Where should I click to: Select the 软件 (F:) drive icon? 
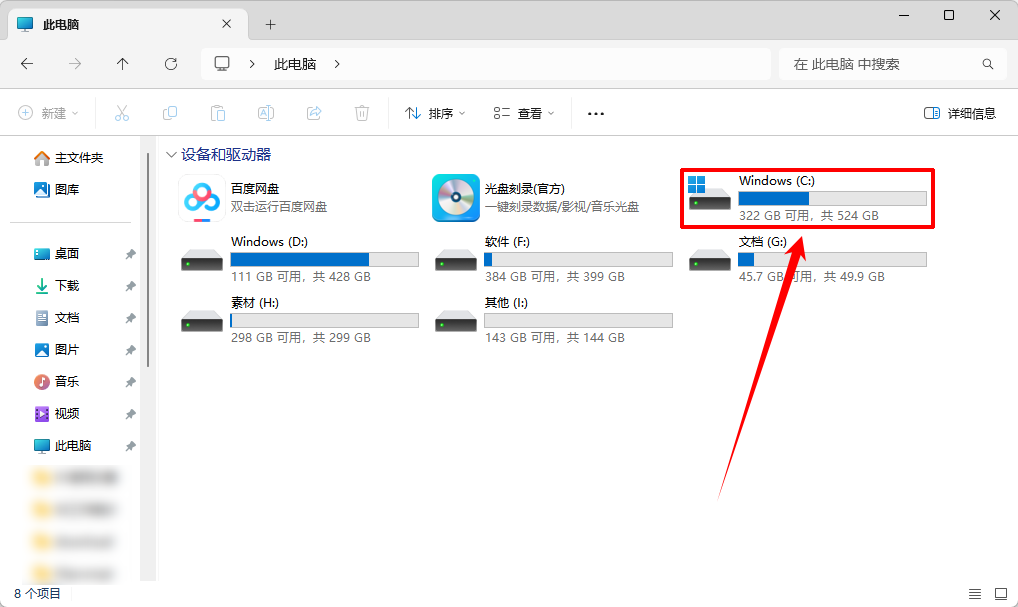[456, 260]
